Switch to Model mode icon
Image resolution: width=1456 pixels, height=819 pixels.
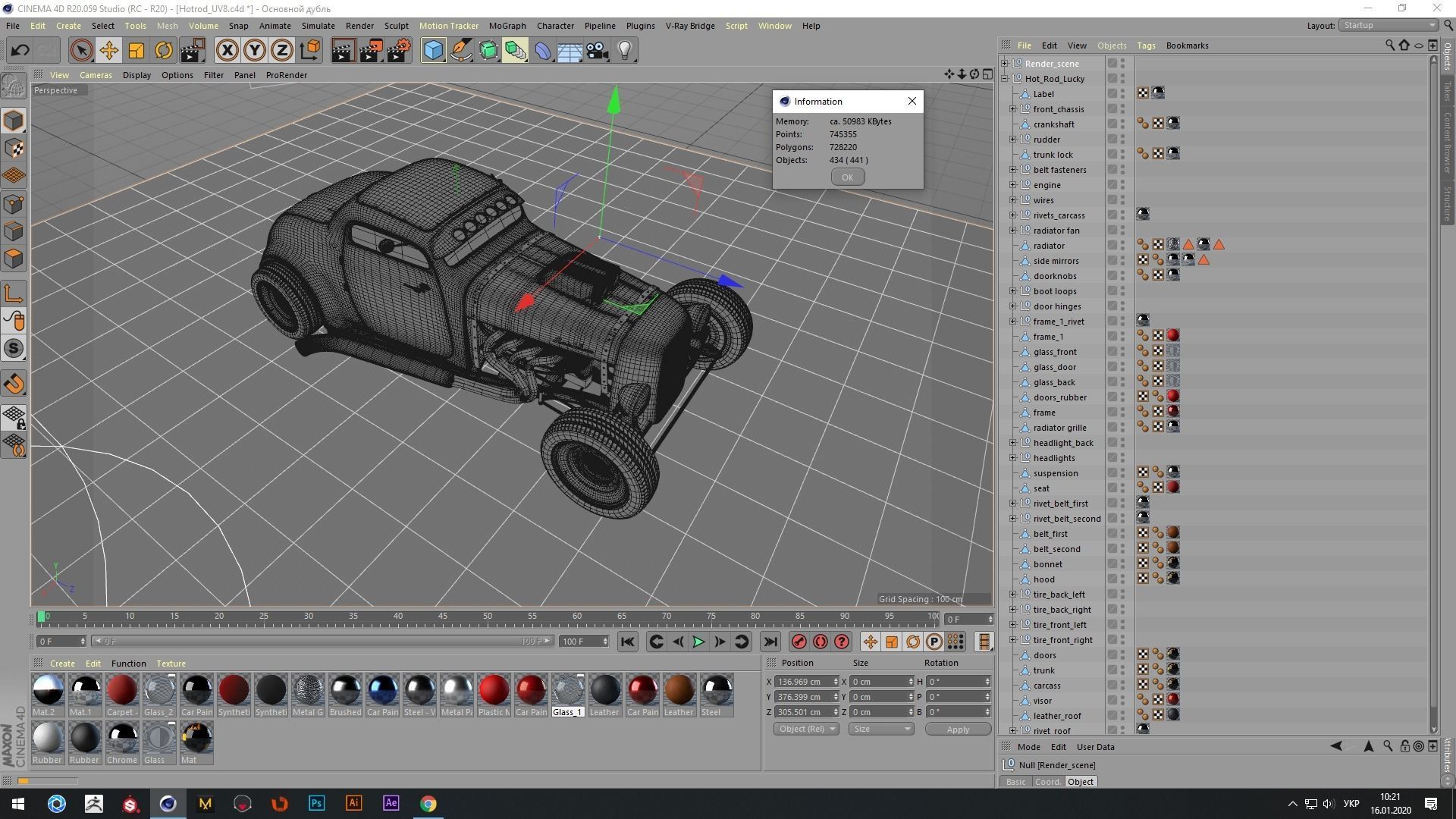coord(14,121)
